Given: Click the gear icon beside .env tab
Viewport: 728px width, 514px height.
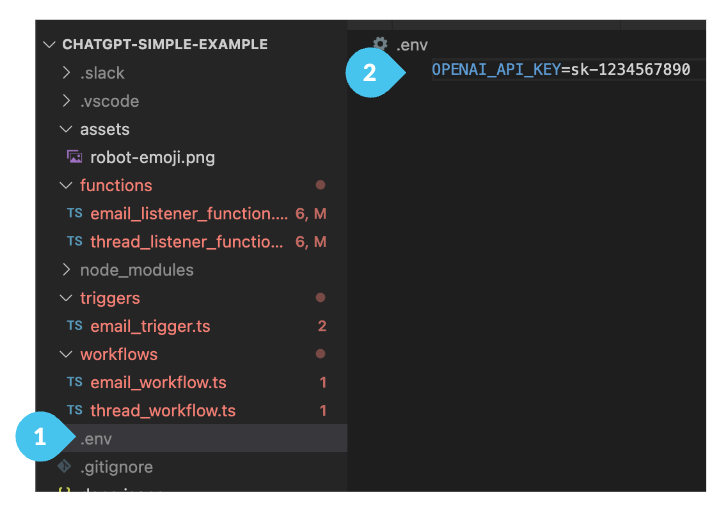Looking at the screenshot, I should 380,44.
